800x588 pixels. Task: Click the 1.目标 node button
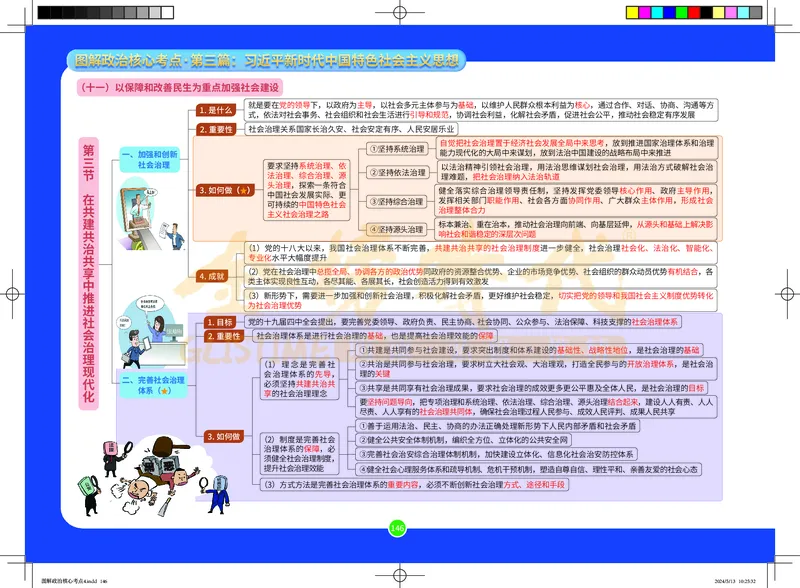point(219,324)
